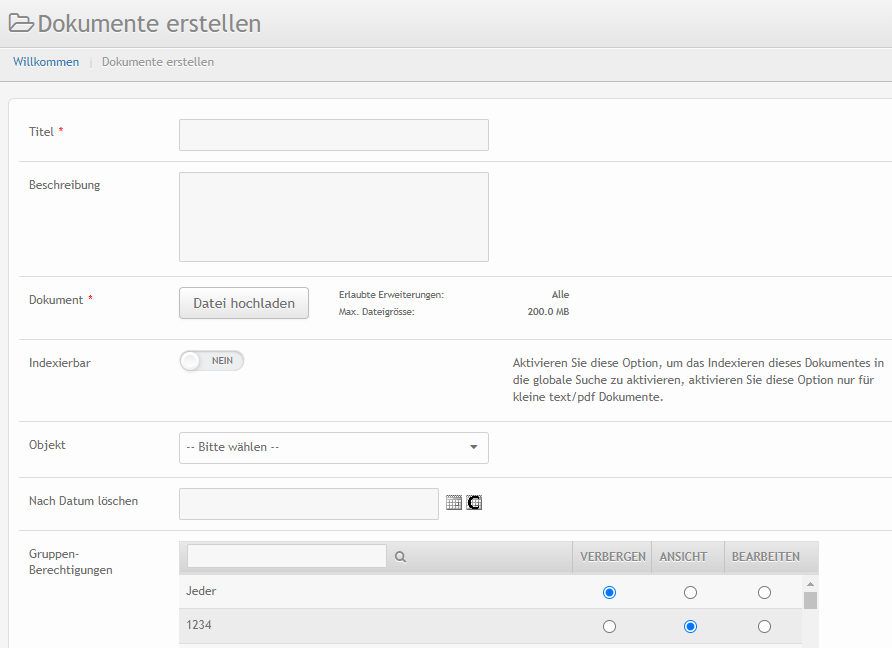Click the Erlaubte Erweiterungen label
The width and height of the screenshot is (892, 648).
click(x=391, y=295)
